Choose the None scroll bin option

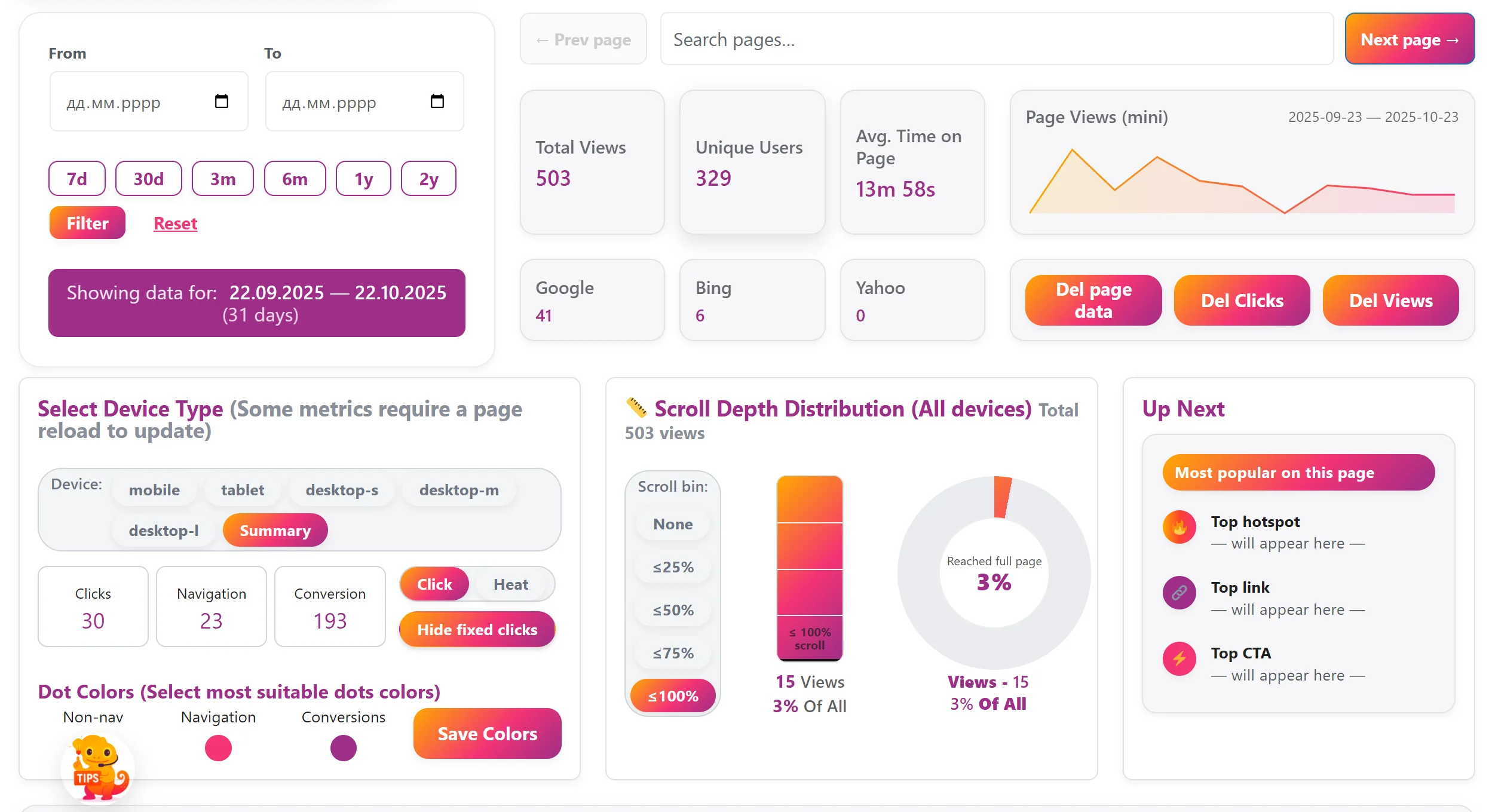tap(672, 524)
